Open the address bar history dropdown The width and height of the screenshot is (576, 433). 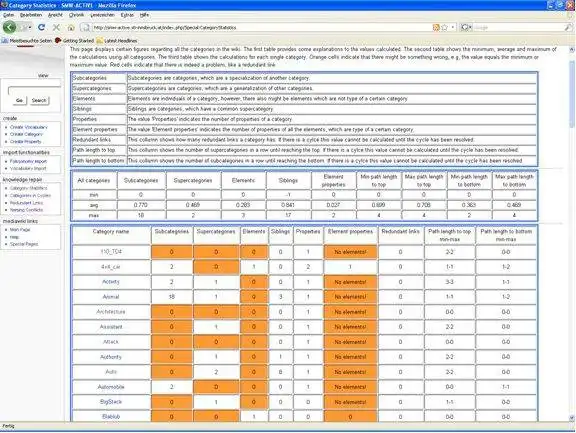point(453,28)
